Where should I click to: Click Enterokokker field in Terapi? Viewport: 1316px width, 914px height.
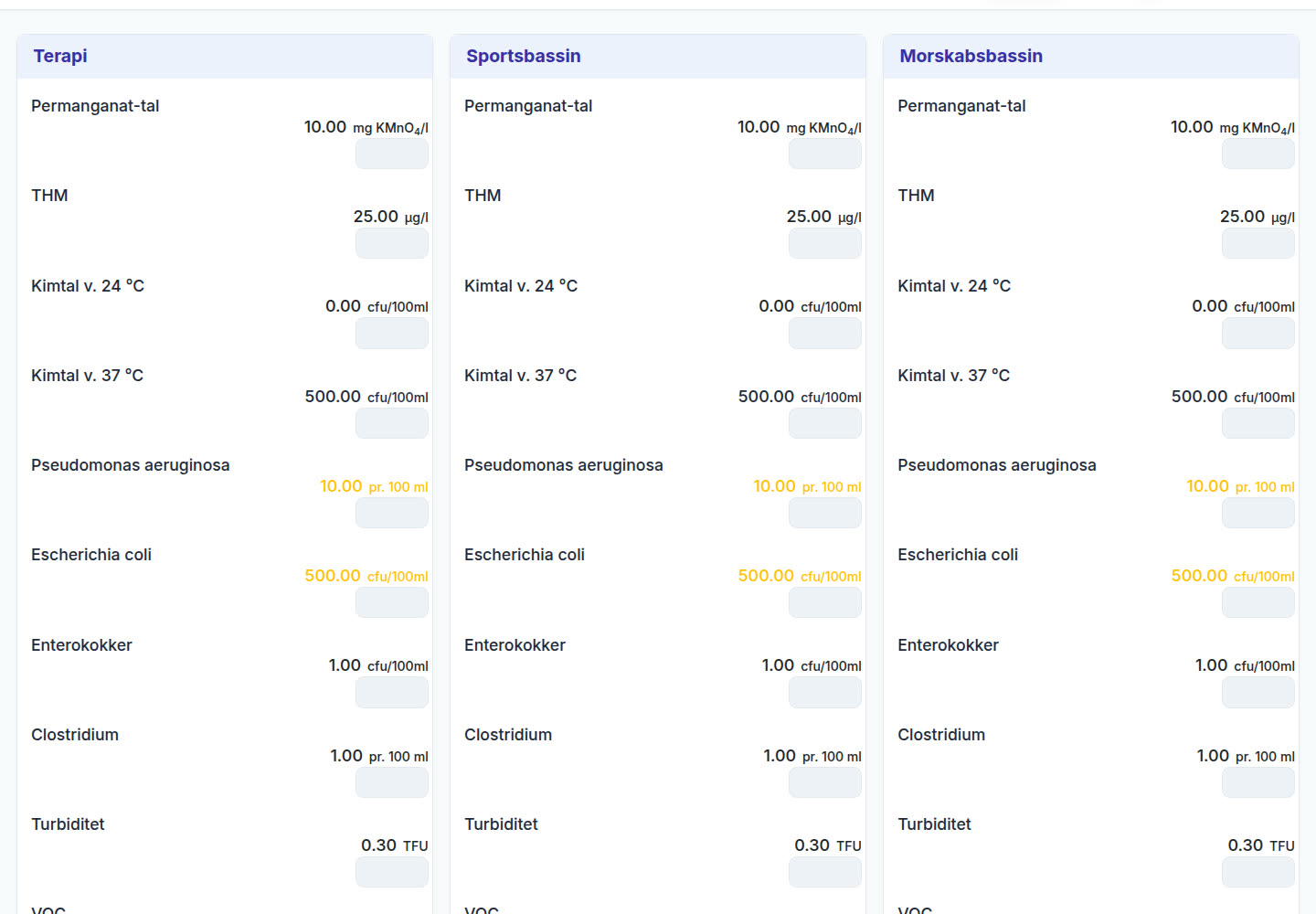[x=391, y=693]
